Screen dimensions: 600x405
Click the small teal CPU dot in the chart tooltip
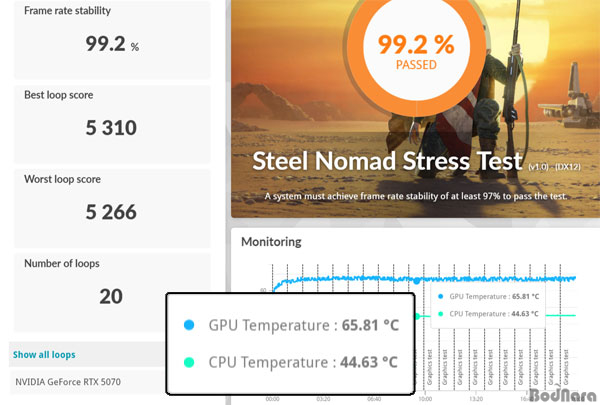coord(440,316)
